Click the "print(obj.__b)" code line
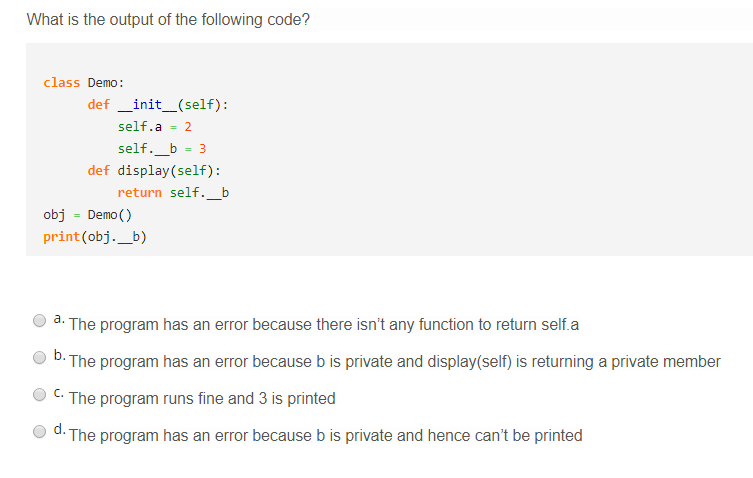 (x=96, y=236)
